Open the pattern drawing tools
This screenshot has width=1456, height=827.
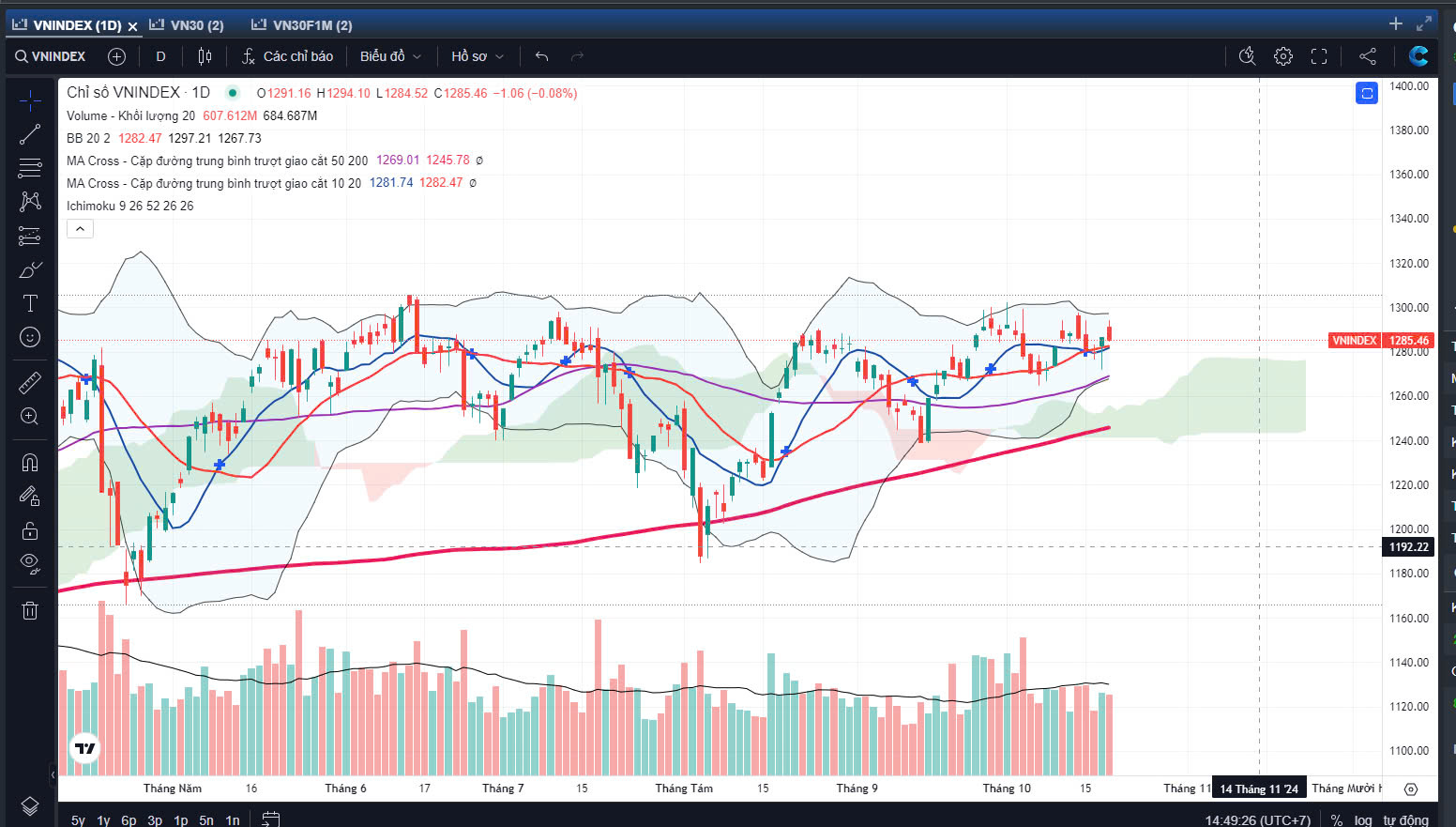coord(30,202)
